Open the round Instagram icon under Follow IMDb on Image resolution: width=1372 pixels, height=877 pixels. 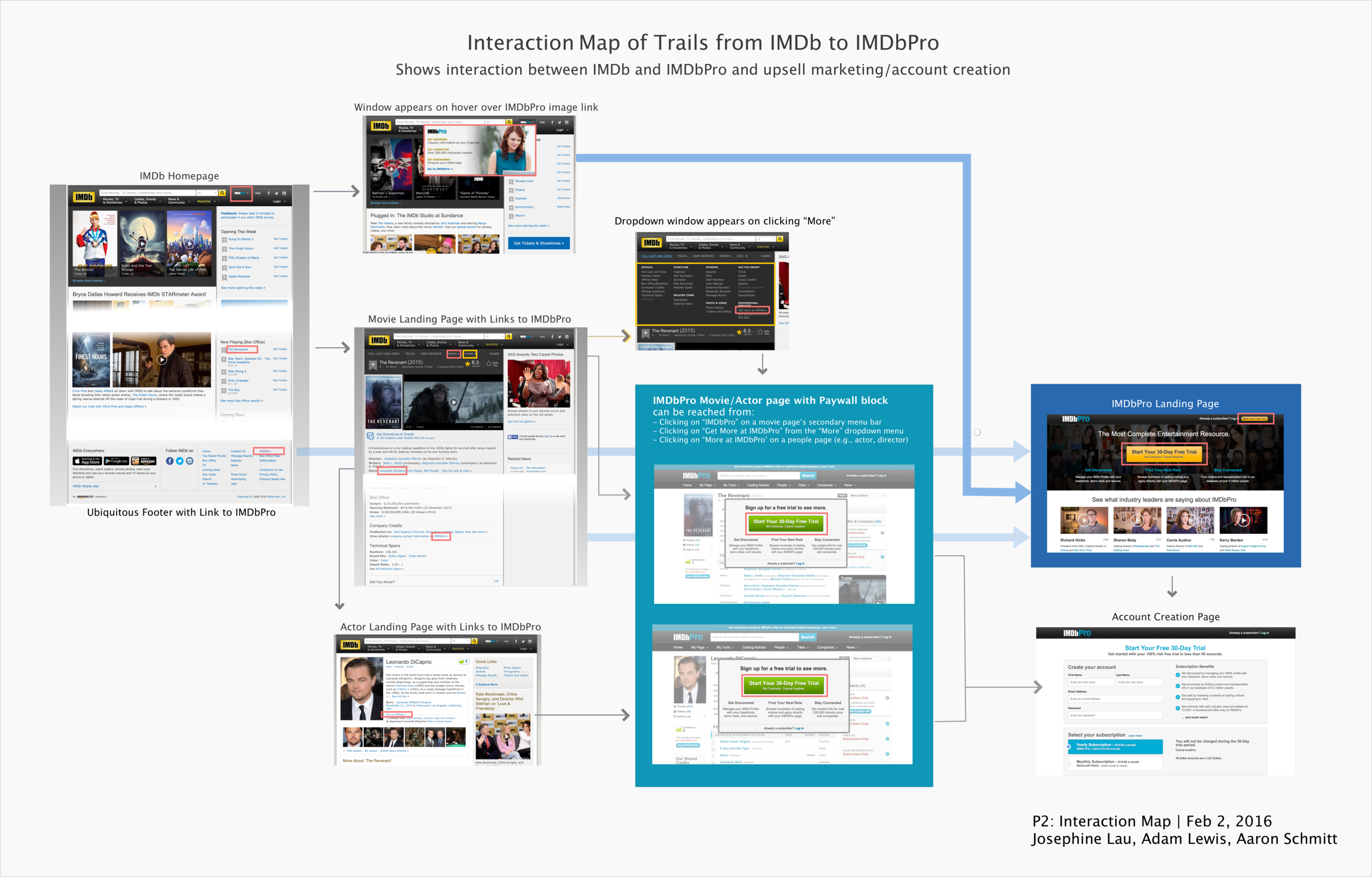click(x=190, y=461)
